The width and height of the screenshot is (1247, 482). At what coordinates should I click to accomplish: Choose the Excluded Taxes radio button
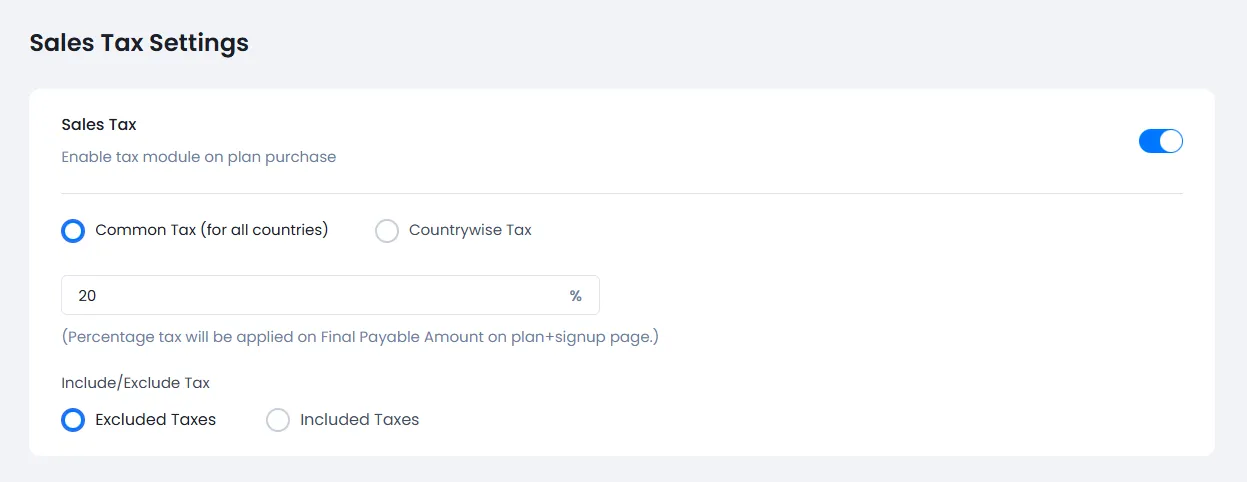73,420
